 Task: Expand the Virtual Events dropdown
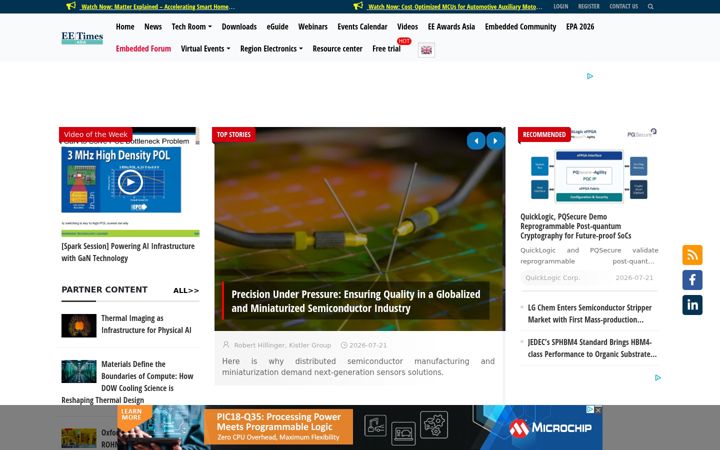pyautogui.click(x=205, y=49)
